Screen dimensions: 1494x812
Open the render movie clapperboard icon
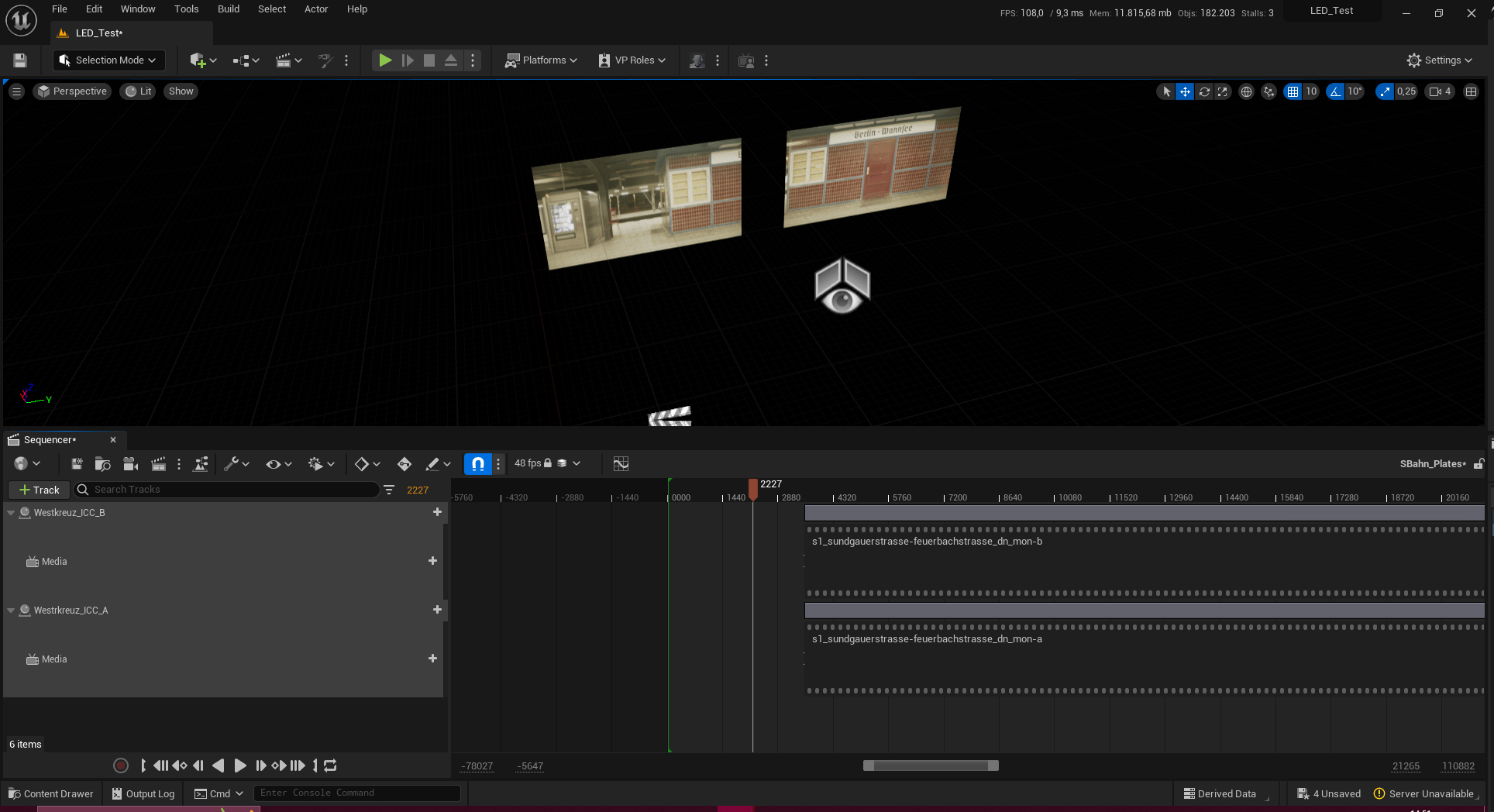tap(158, 464)
